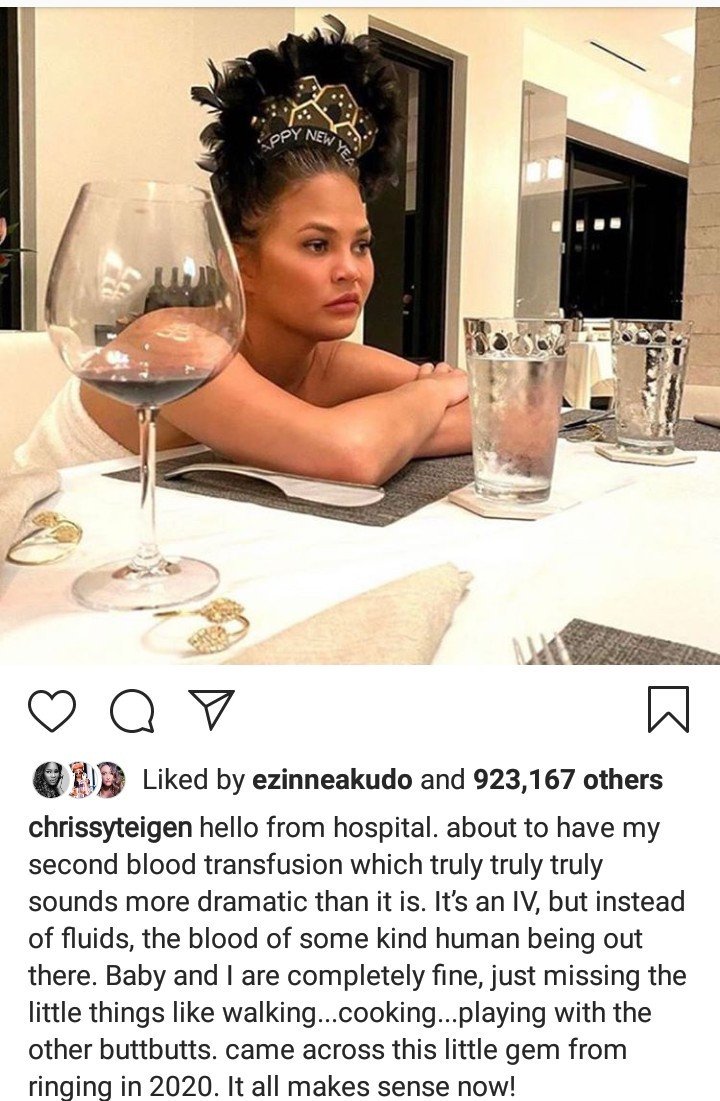View the list of 923,167 others who liked
The width and height of the screenshot is (720, 1101).
pos(568,780)
